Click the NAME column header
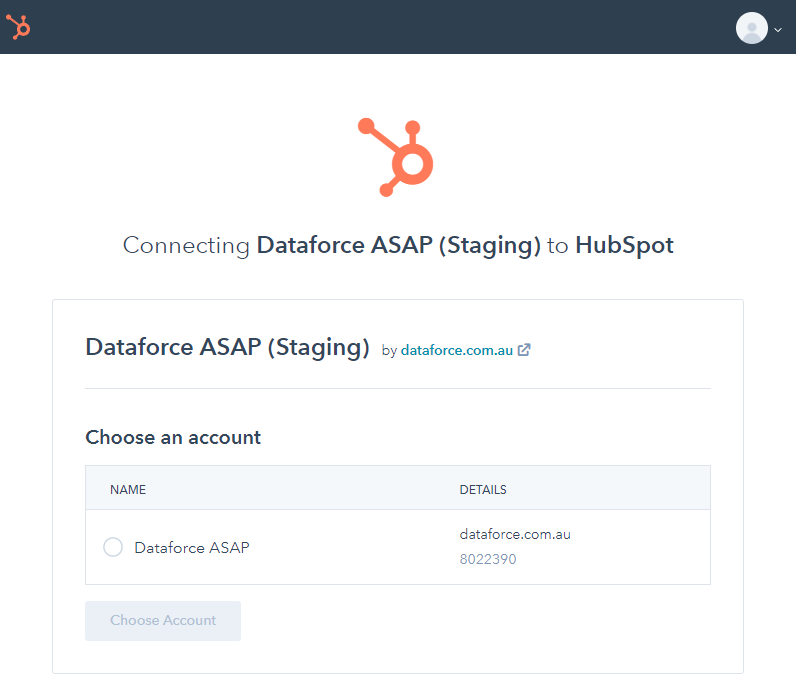 click(128, 490)
